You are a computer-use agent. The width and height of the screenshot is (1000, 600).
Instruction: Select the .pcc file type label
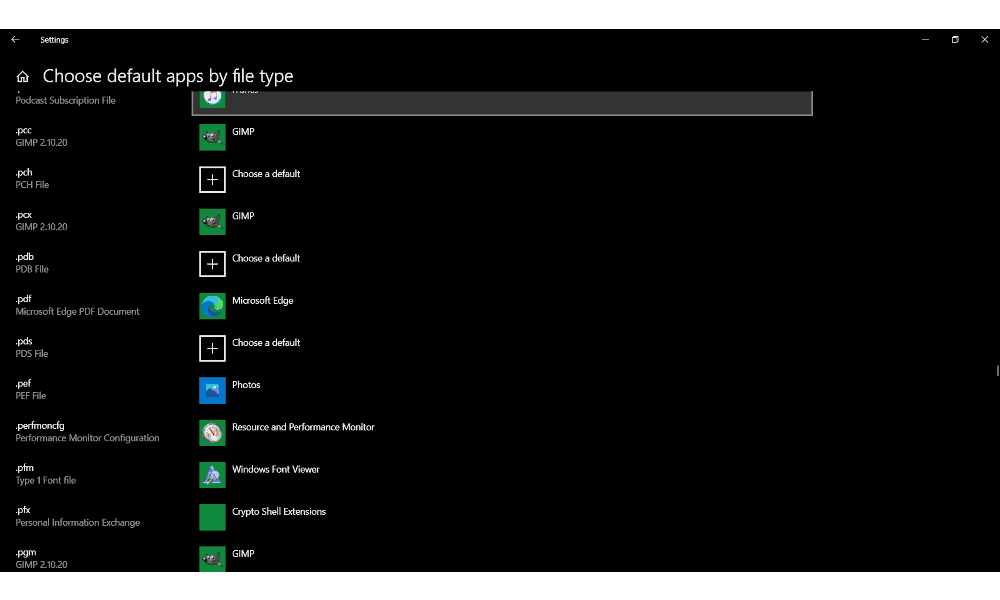click(x=41, y=136)
